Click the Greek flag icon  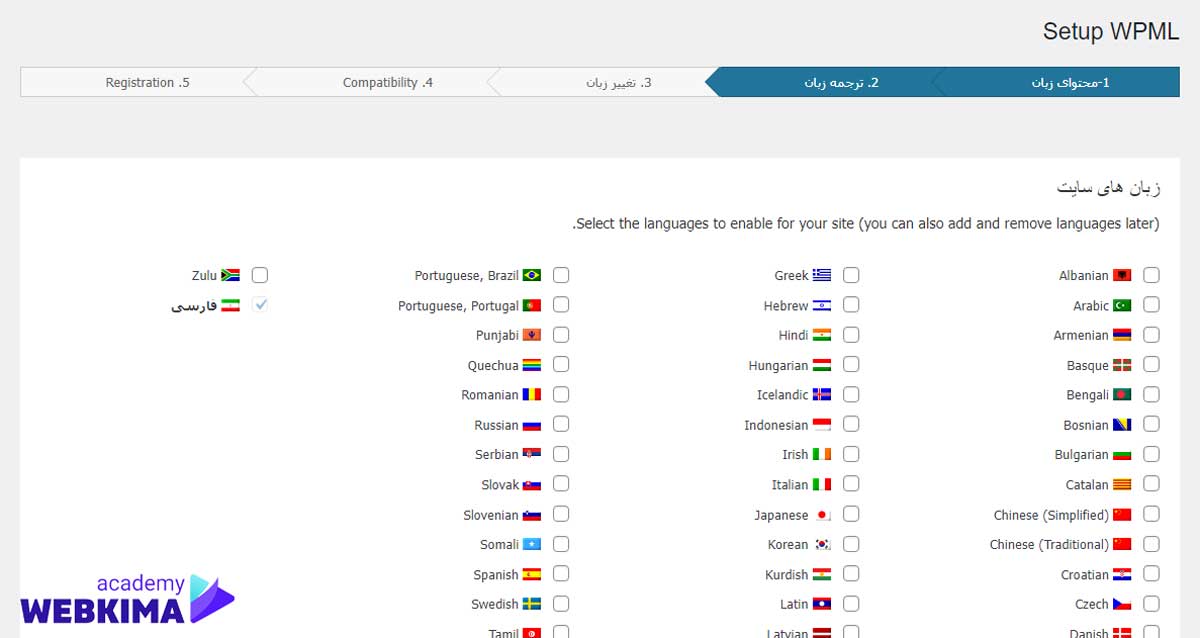822,275
